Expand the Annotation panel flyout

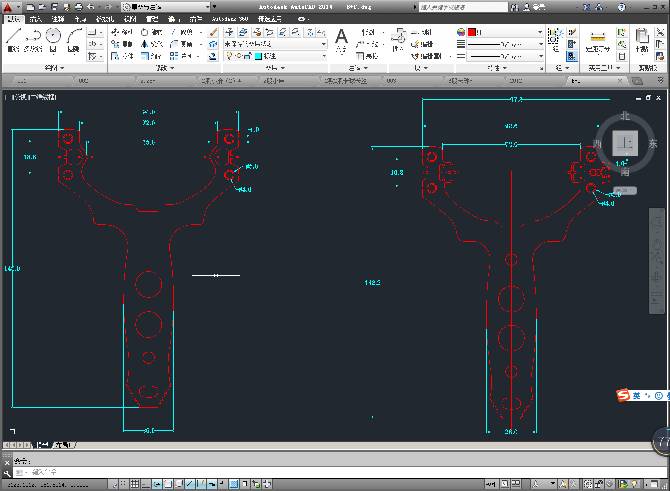point(358,68)
